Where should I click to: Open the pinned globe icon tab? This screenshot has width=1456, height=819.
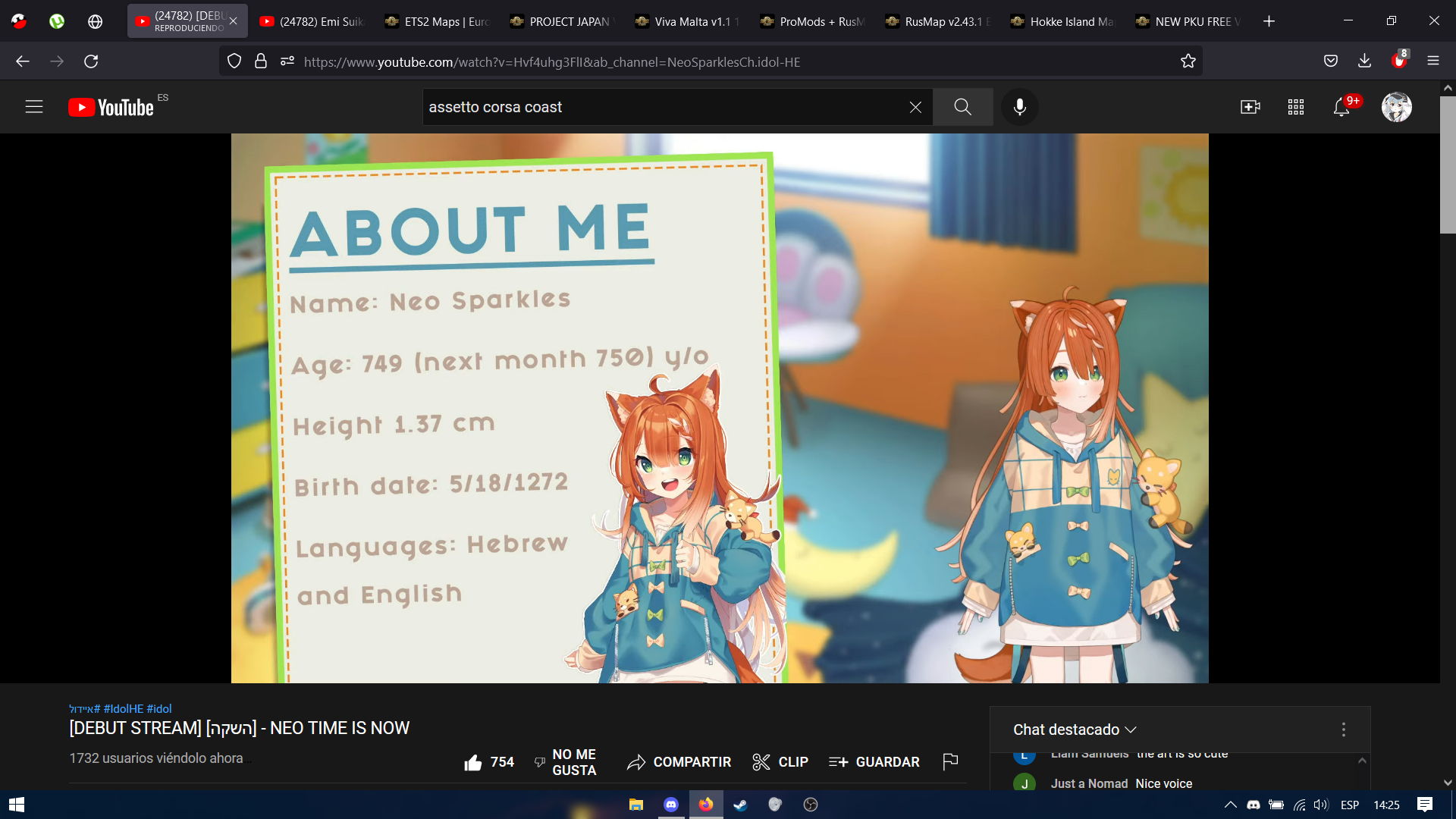tap(95, 21)
